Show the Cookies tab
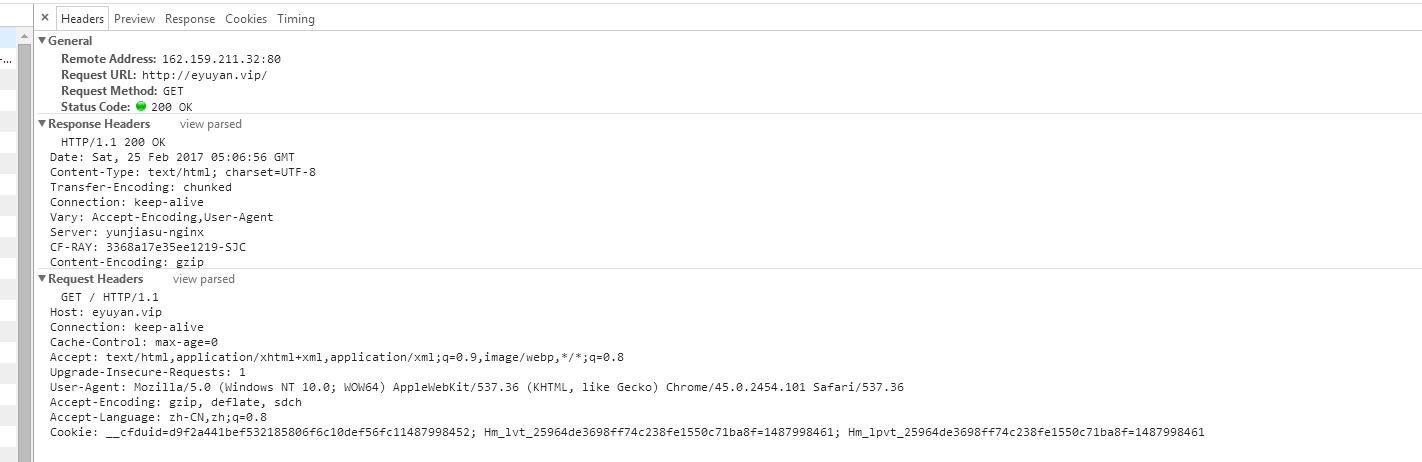 [246, 19]
